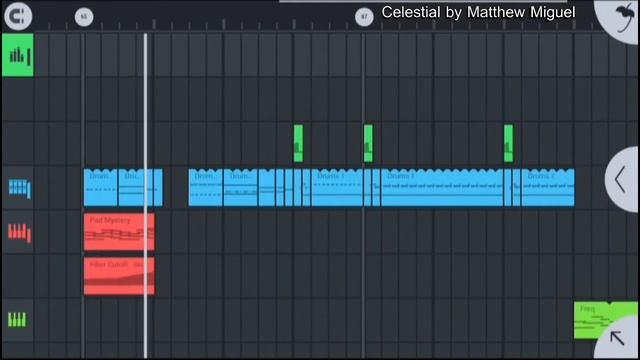Select the rightmost small green clip

click(508, 143)
